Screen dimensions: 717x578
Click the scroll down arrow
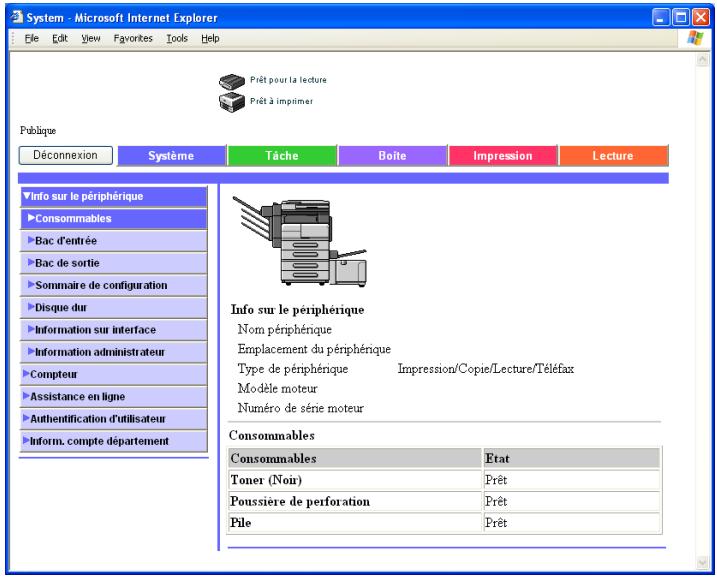(x=702, y=563)
